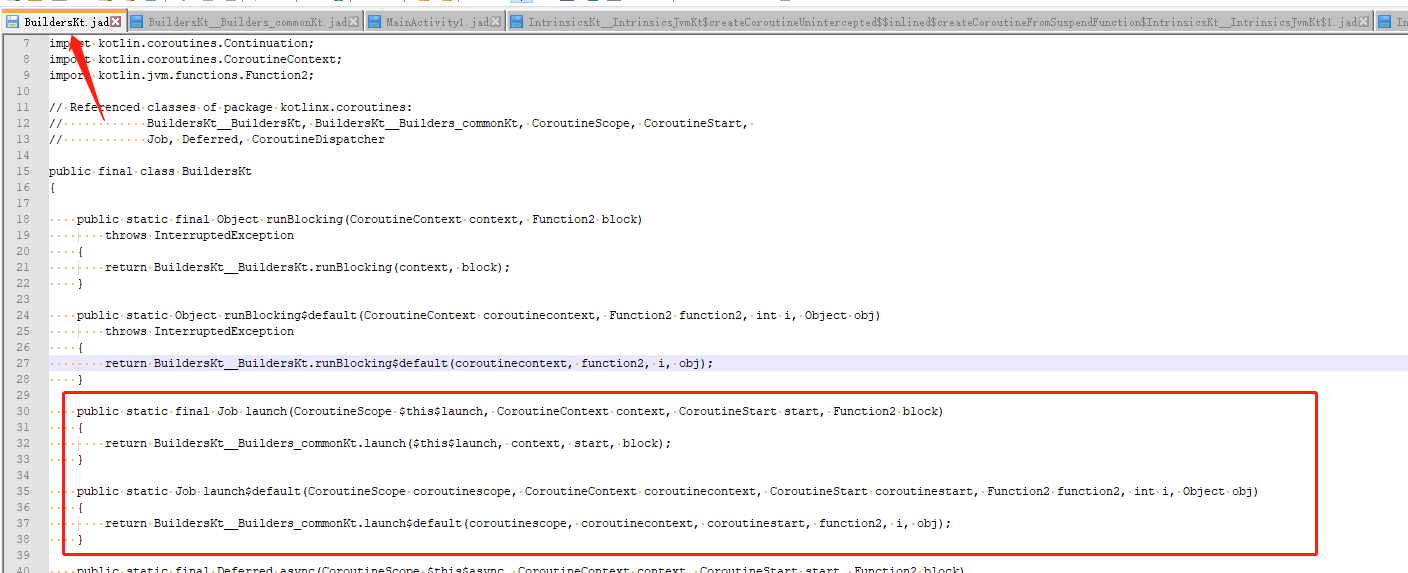
Task: Click 'throws InterruptedException' on line 25
Action: 200,331
